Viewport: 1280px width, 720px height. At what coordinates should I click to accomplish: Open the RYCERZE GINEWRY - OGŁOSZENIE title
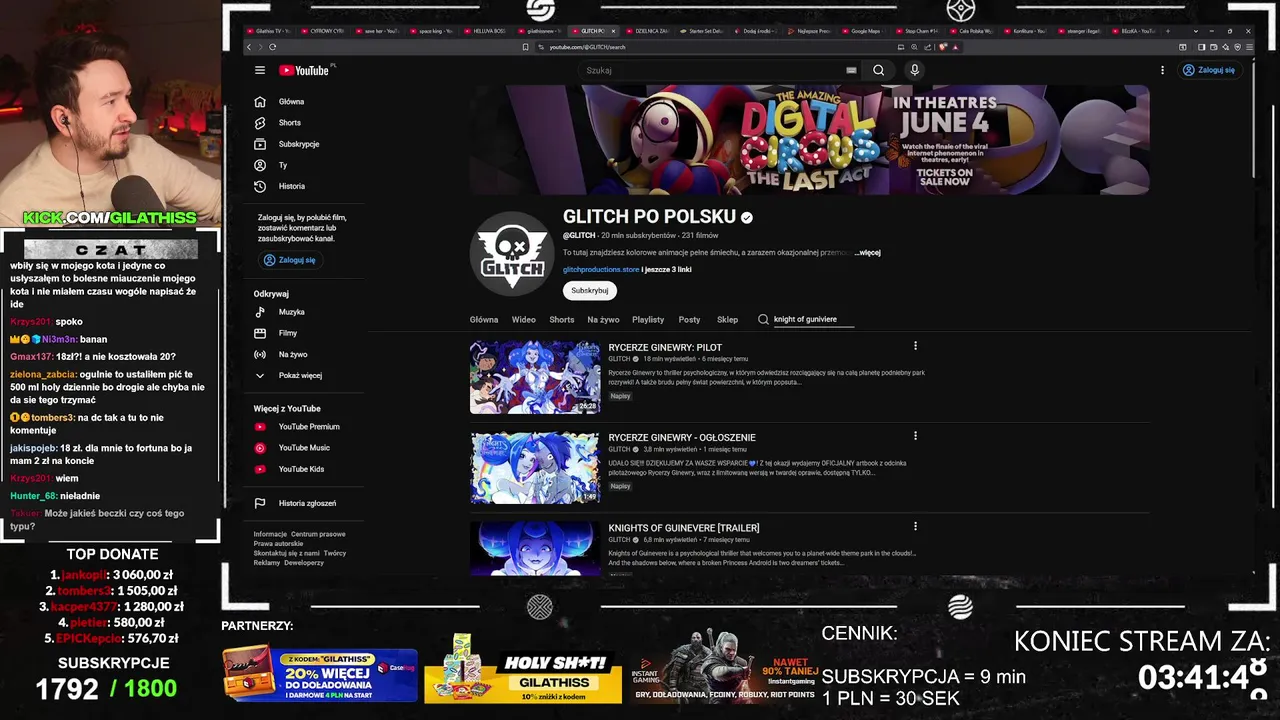pos(682,437)
